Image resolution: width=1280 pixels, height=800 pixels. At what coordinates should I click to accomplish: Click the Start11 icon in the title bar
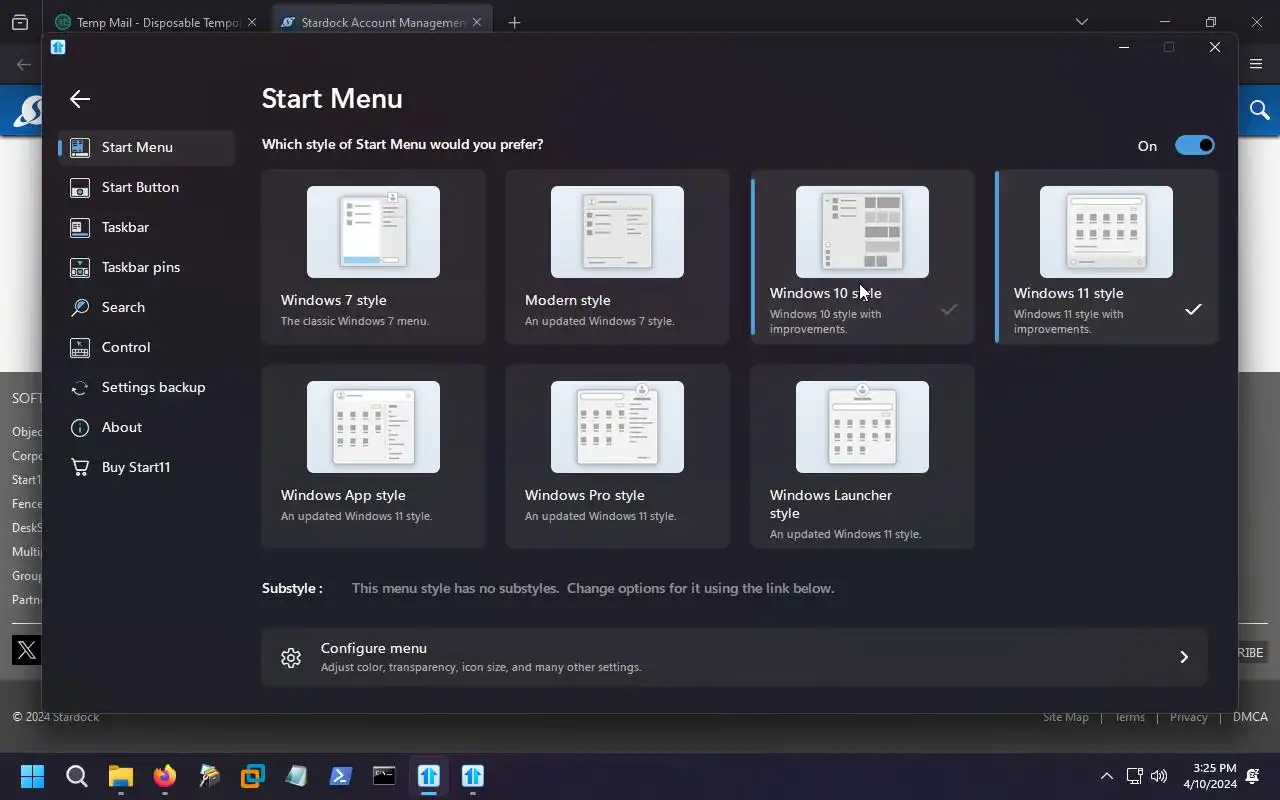coord(58,47)
